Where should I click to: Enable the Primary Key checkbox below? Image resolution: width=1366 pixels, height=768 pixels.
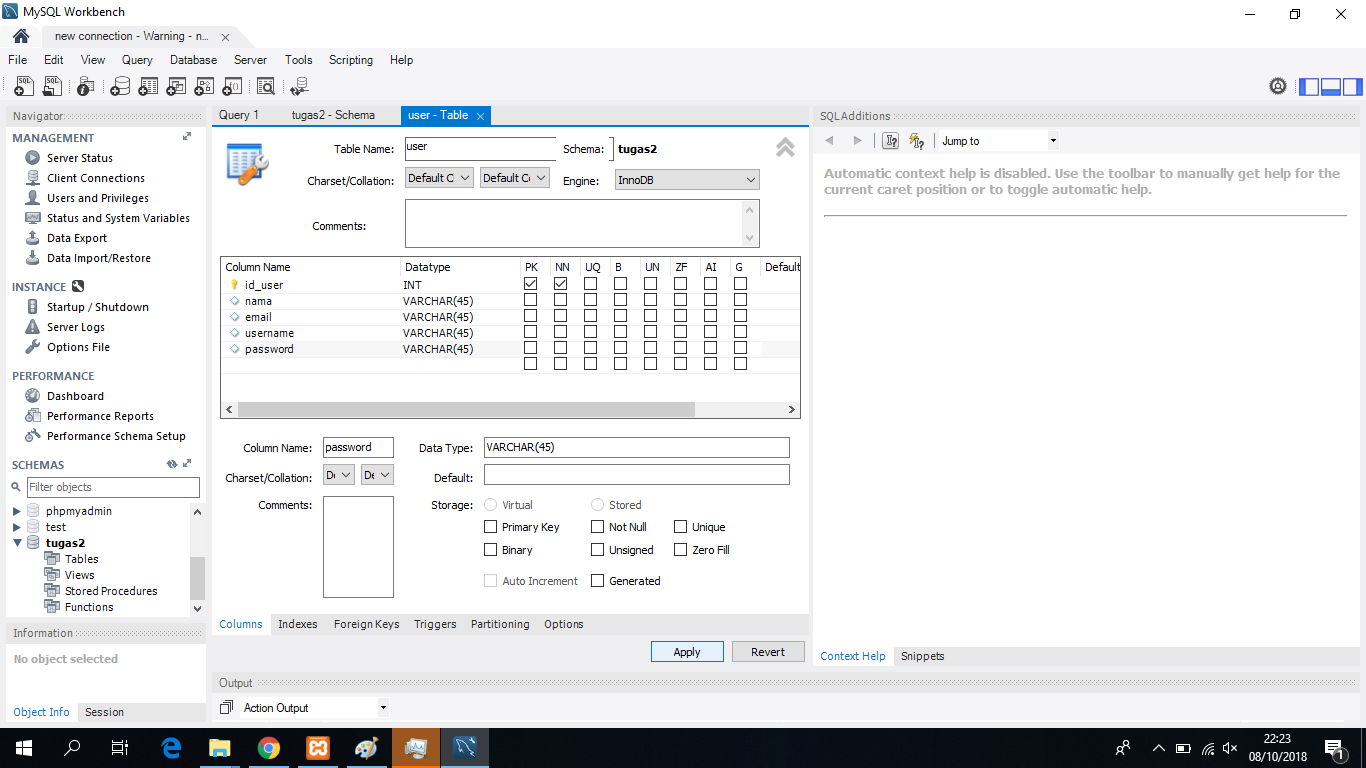pyautogui.click(x=490, y=527)
